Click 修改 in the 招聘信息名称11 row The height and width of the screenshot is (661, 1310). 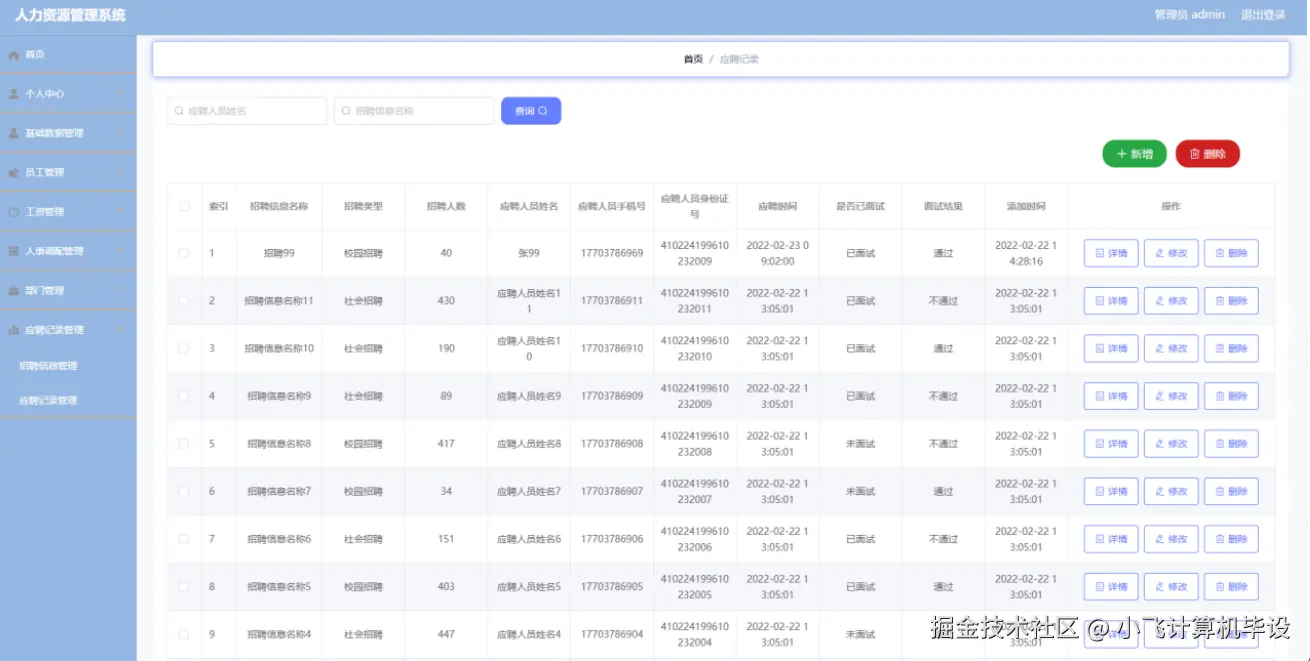coord(1171,301)
